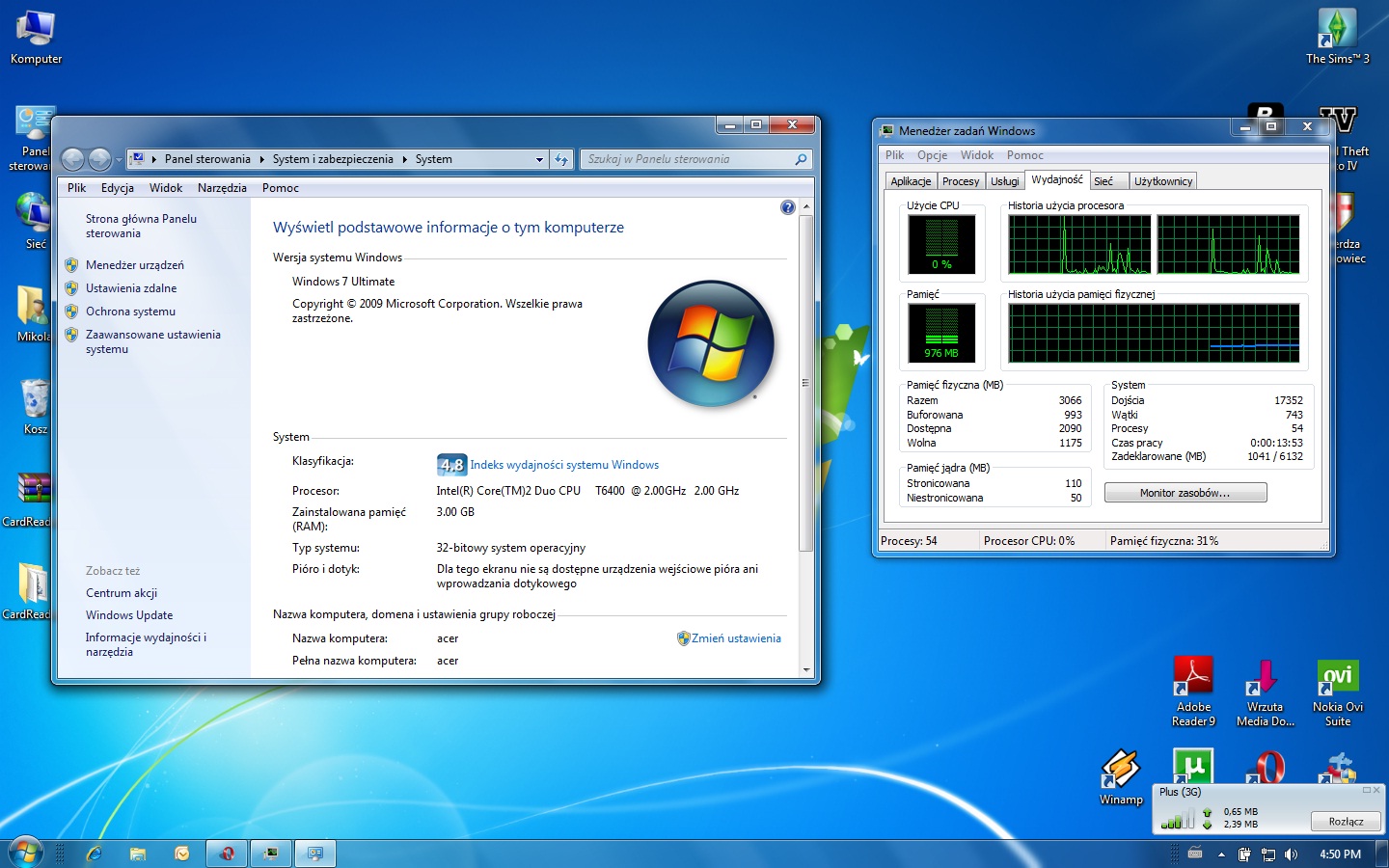Expand the Panel sterowania breadcrumb arrow
1389x868 pixels.
261,159
